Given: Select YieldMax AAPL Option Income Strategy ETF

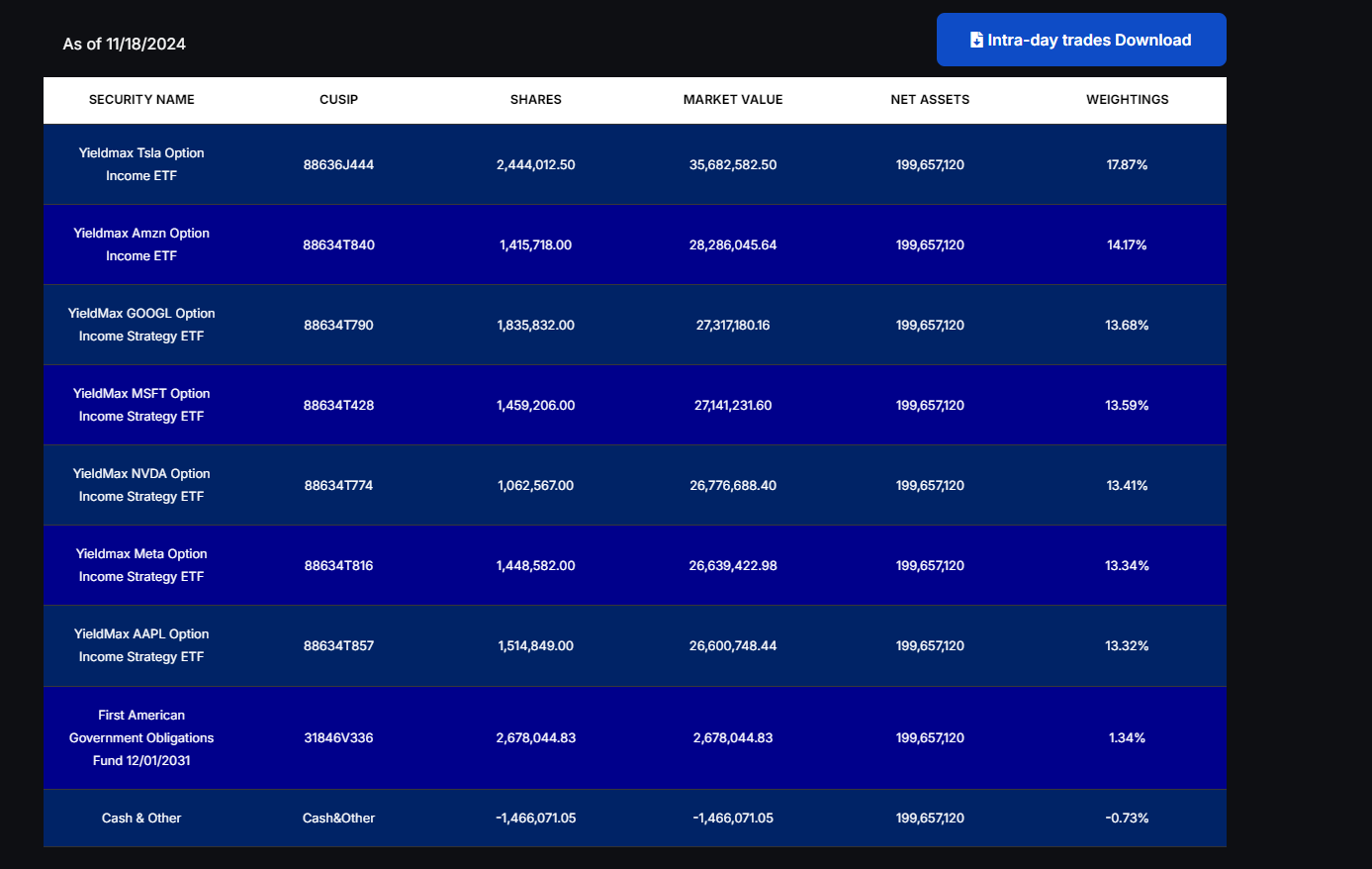Looking at the screenshot, I should coord(141,645).
